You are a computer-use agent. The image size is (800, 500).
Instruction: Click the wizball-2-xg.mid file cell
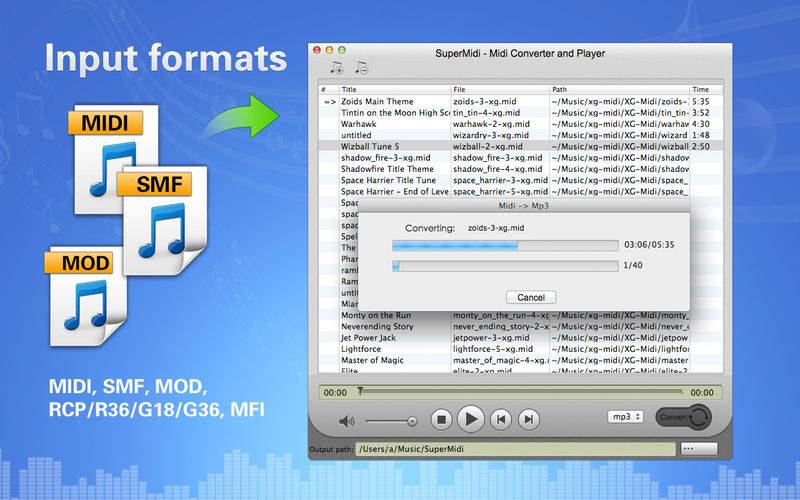coord(501,146)
